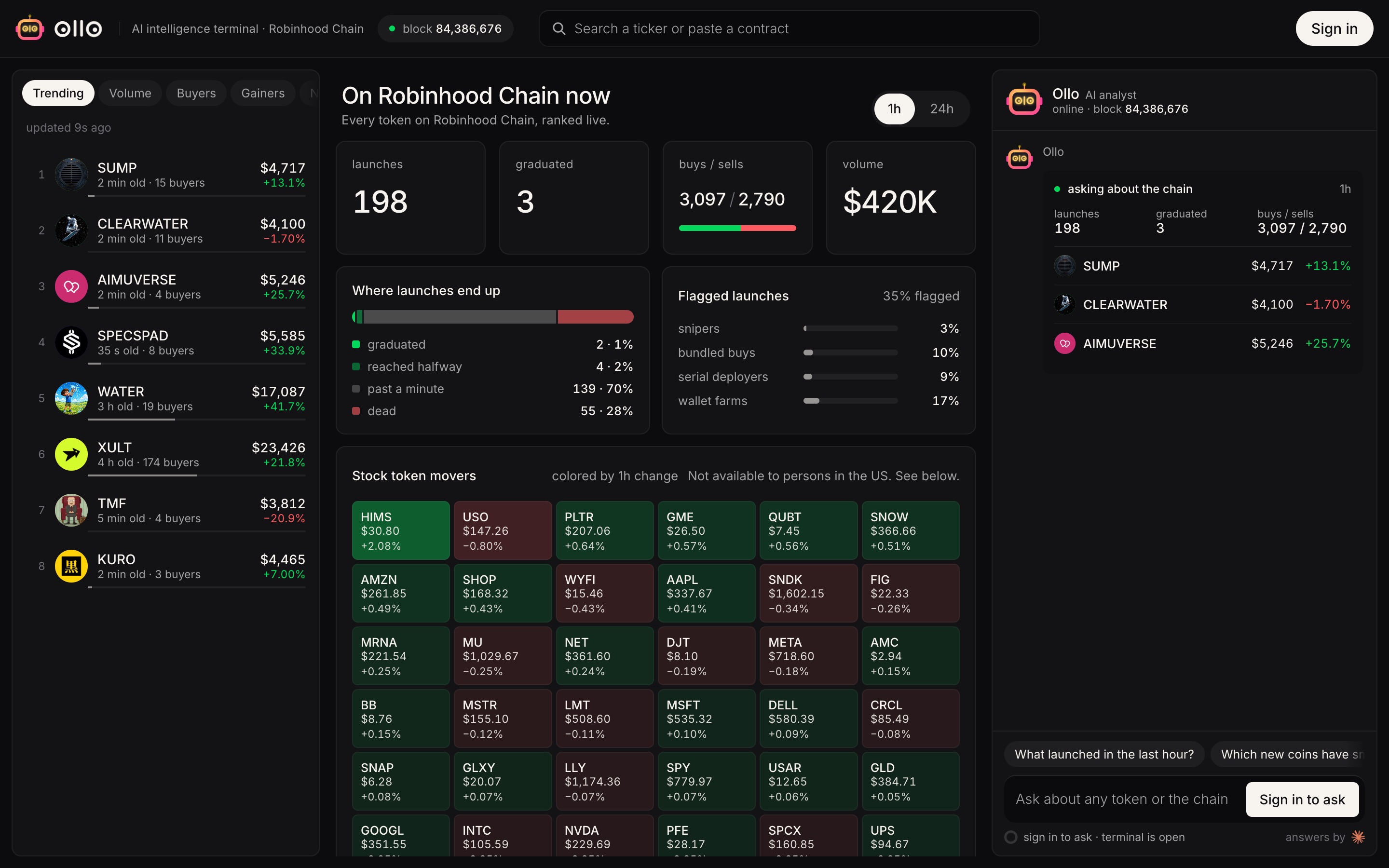
Task: Click the SPECSPAD dollar sign icon
Action: tap(71, 342)
